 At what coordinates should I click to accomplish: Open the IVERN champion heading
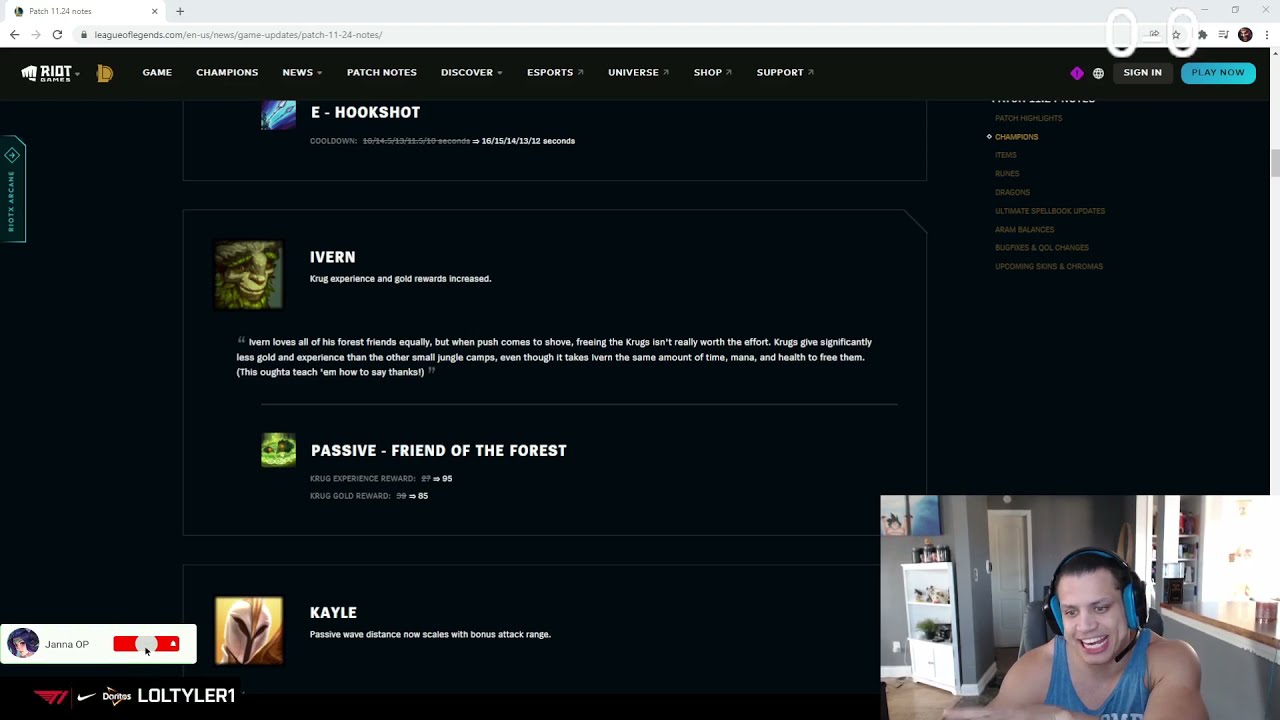pyautogui.click(x=332, y=257)
